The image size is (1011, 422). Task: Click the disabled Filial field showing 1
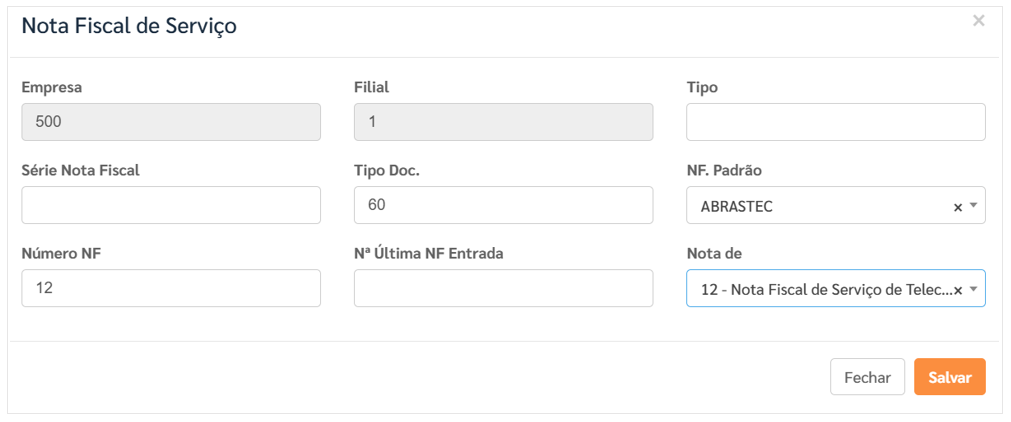pyautogui.click(x=503, y=122)
